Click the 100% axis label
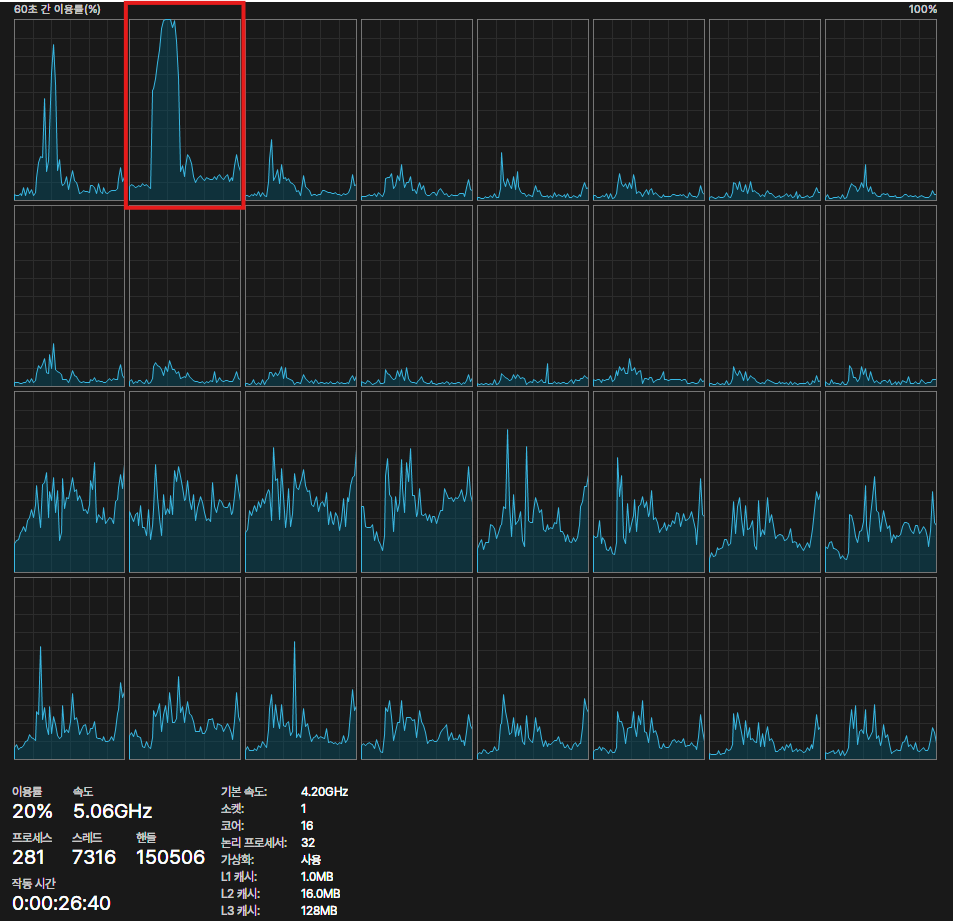 coord(922,9)
